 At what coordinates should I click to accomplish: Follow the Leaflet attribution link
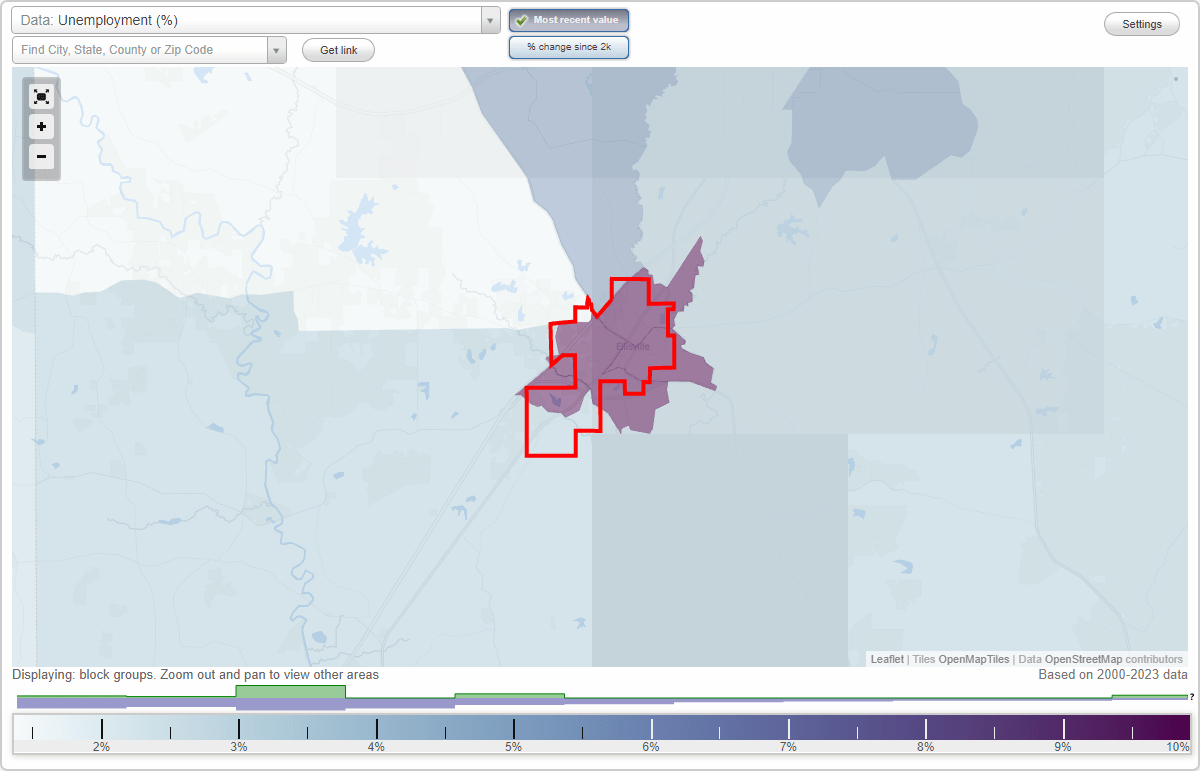(887, 659)
